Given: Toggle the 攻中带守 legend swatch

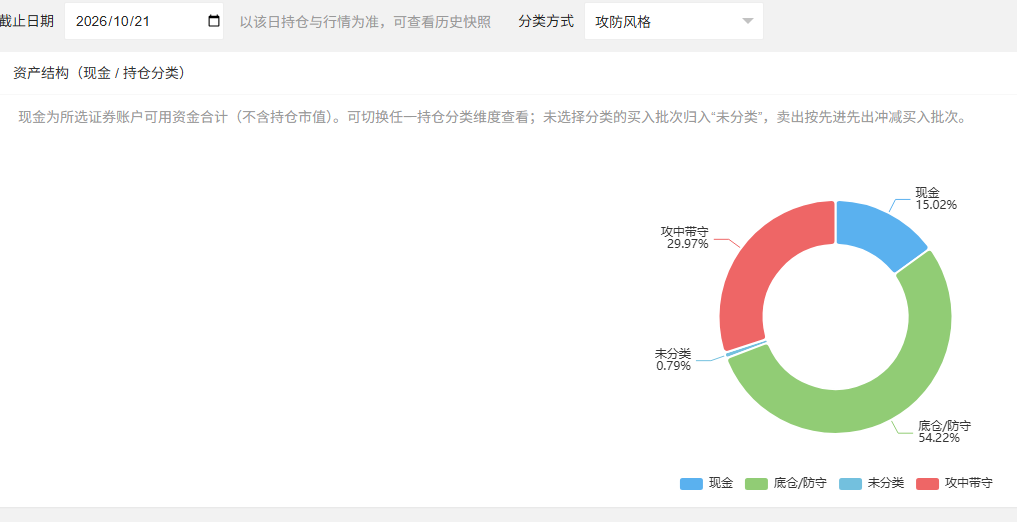Looking at the screenshot, I should [927, 484].
